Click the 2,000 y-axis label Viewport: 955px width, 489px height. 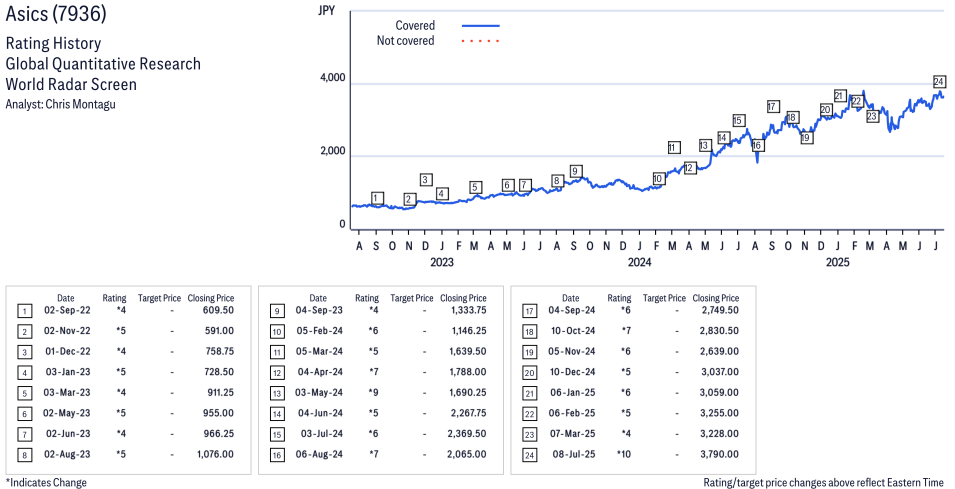point(331,151)
